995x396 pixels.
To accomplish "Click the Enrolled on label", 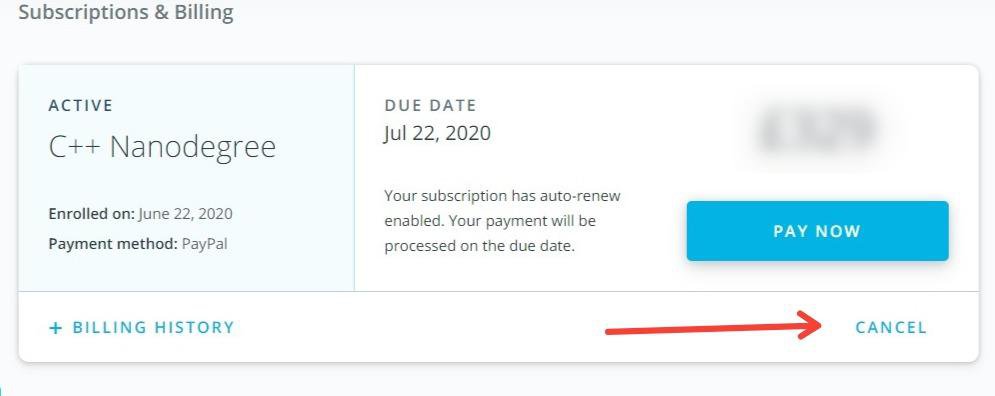I will [91, 214].
